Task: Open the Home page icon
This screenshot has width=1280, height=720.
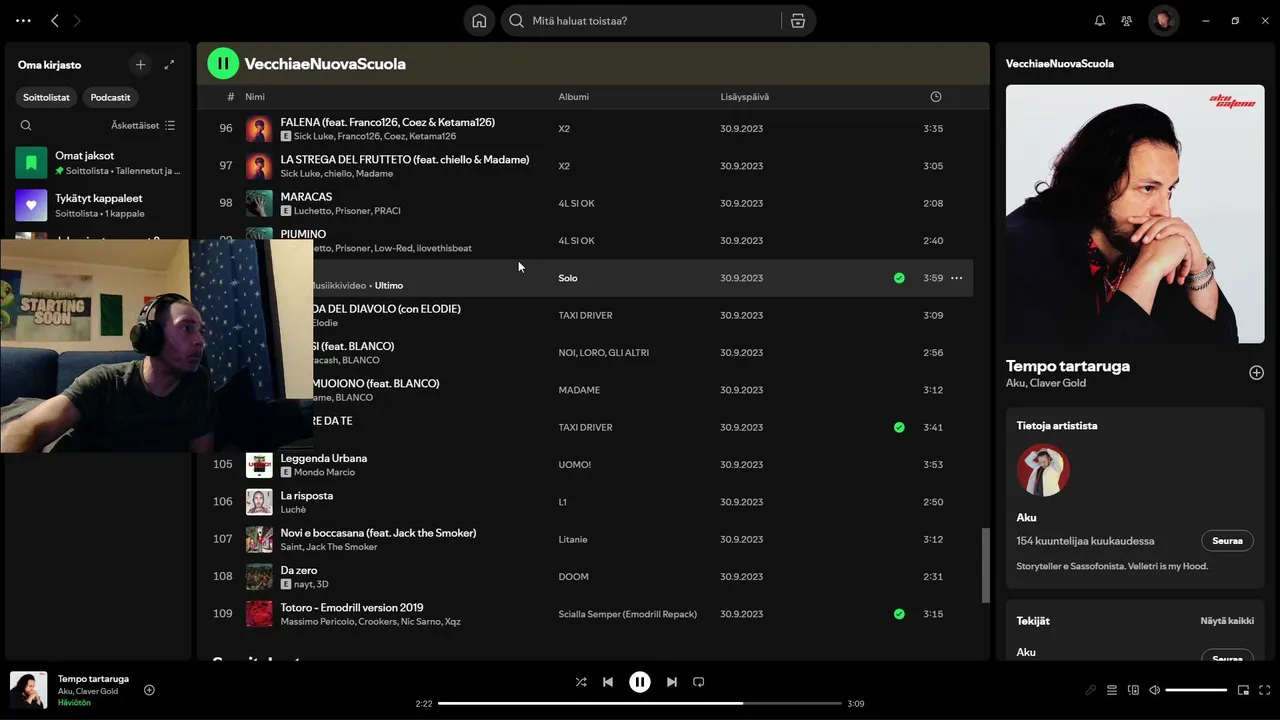Action: pos(479,20)
